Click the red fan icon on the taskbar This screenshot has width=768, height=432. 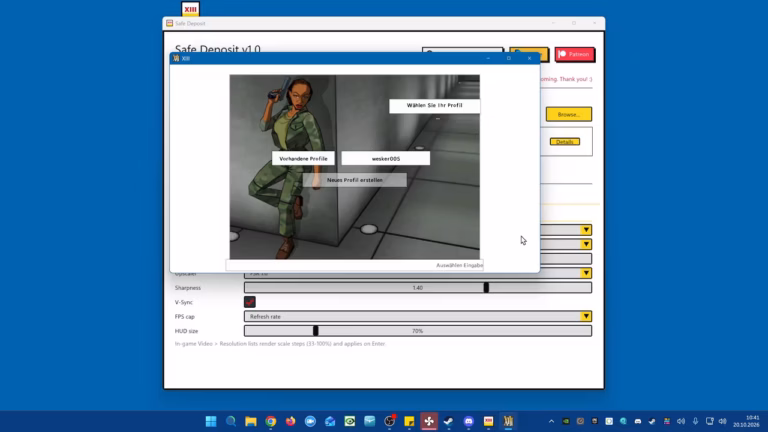tap(429, 421)
